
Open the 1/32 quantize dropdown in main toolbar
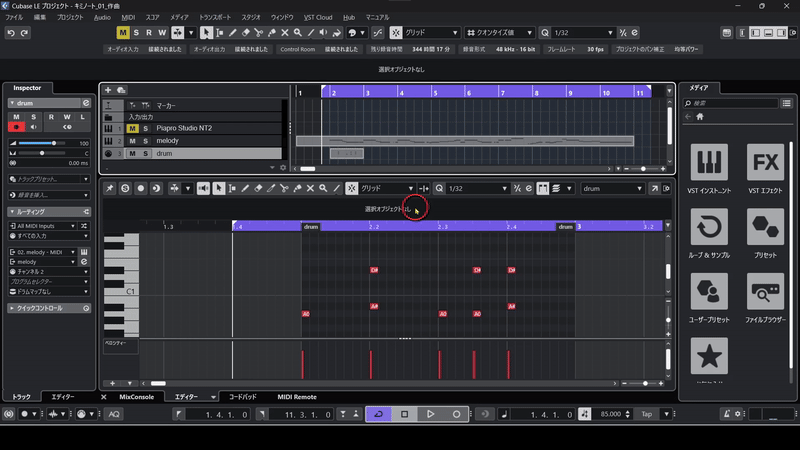pyautogui.click(x=583, y=33)
